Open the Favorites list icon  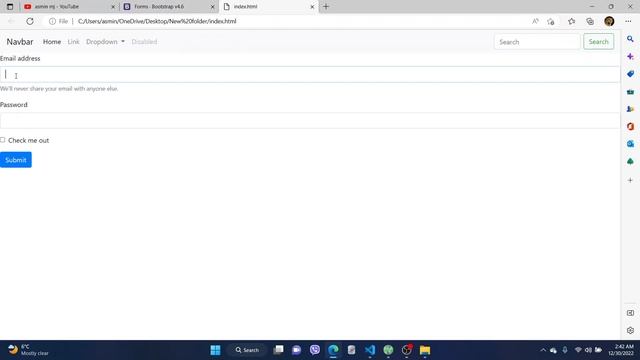[571, 21]
